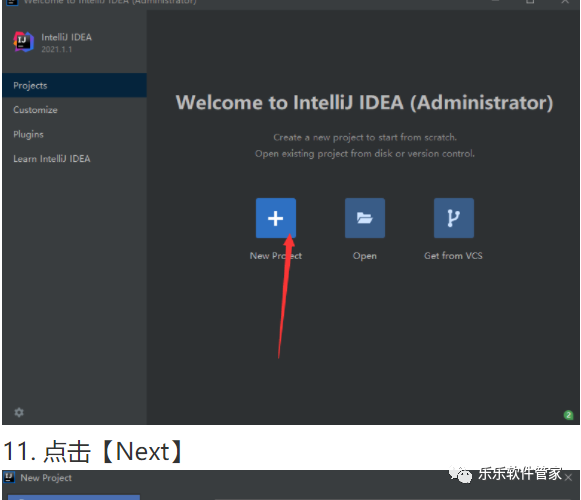Open the Learn IntelliJ IDEA tab
The height and width of the screenshot is (500, 581).
tap(74, 159)
